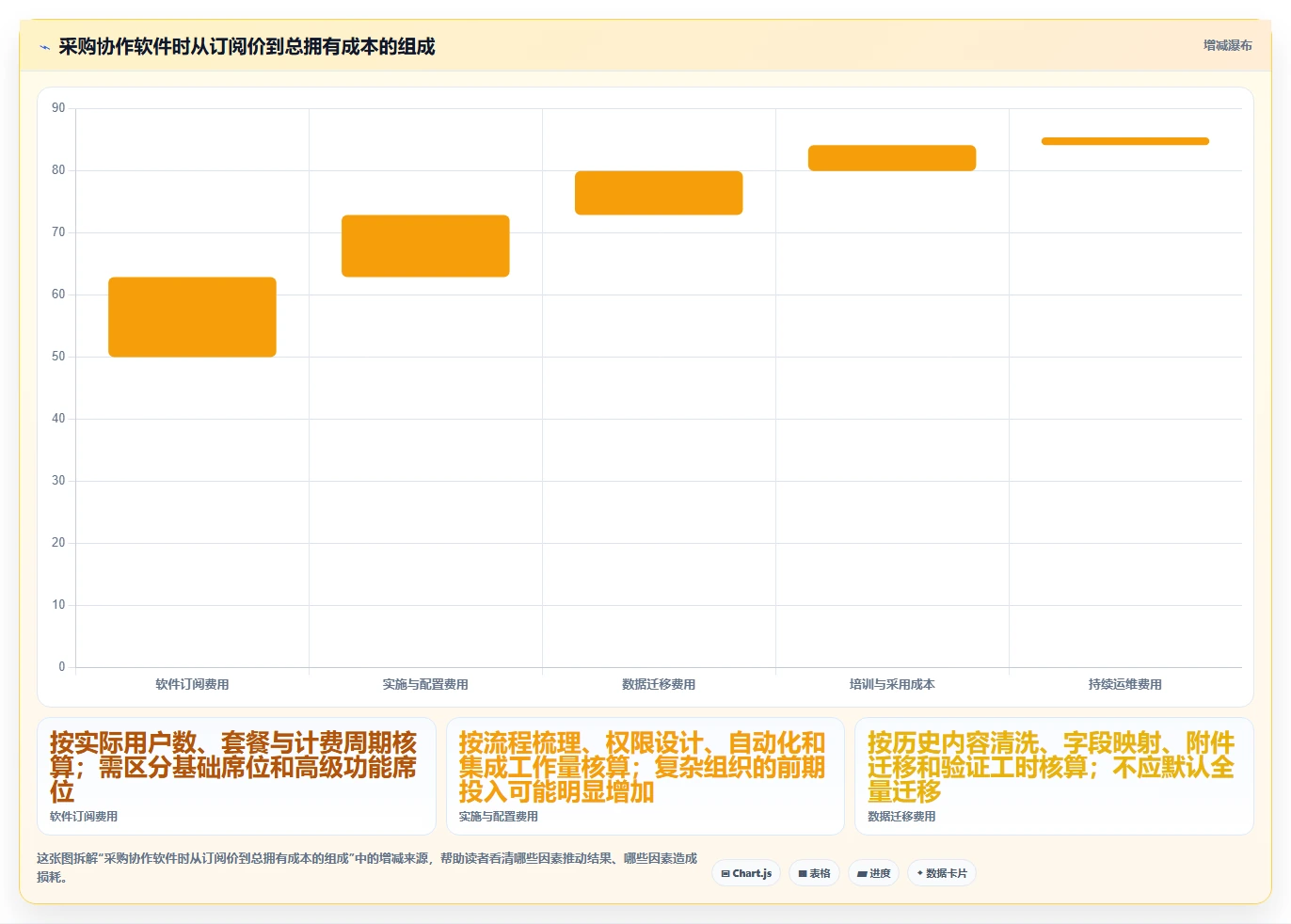Screen dimensions: 1291x924
Task: Click the 数据迁移费用 waterfall bar
Action: point(659,193)
